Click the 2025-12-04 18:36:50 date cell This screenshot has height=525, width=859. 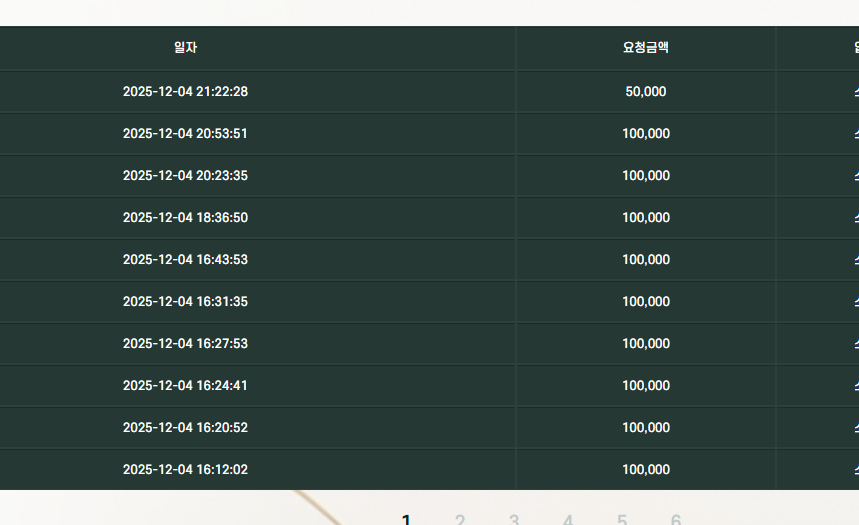[x=185, y=218]
